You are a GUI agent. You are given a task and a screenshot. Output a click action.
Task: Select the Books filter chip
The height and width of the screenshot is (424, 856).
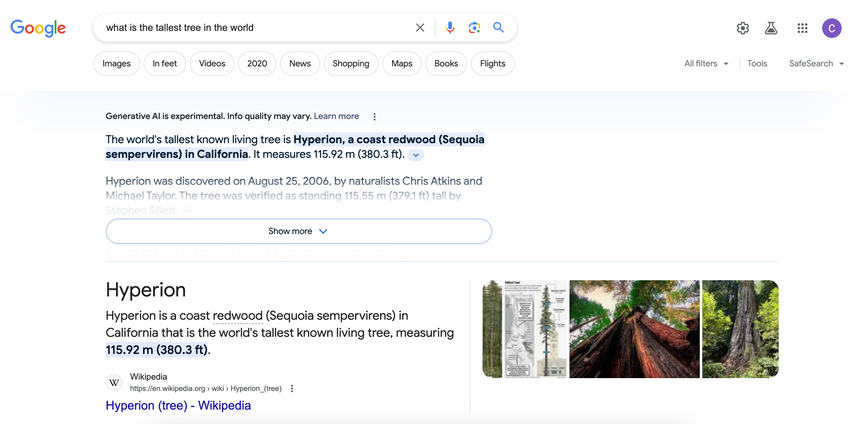coord(446,64)
